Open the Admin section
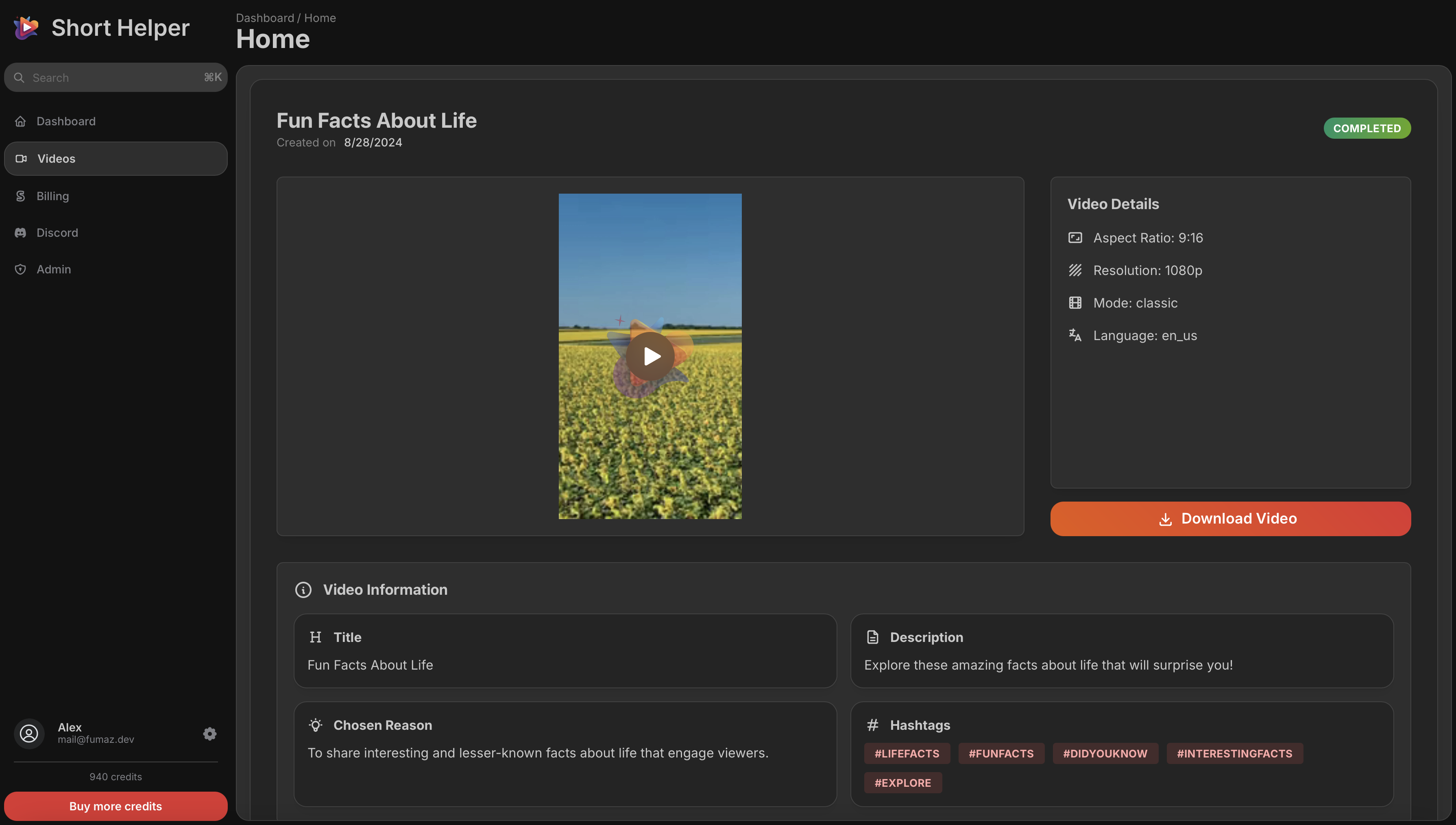The height and width of the screenshot is (825, 1456). tap(54, 270)
